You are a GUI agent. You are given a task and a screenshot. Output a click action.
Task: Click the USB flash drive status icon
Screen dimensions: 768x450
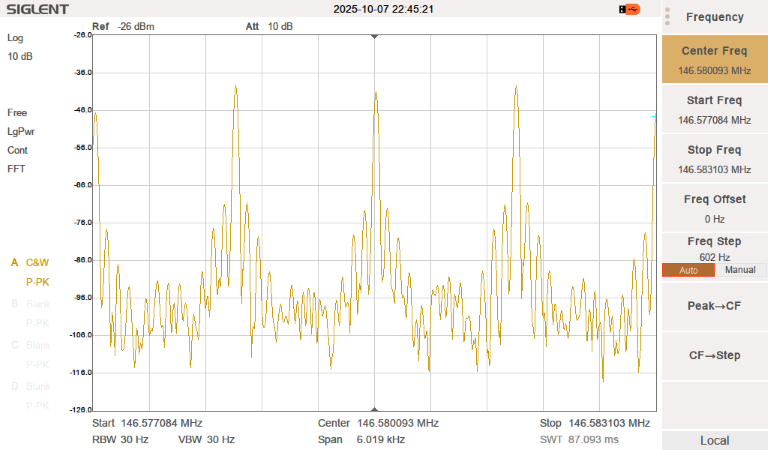630,9
